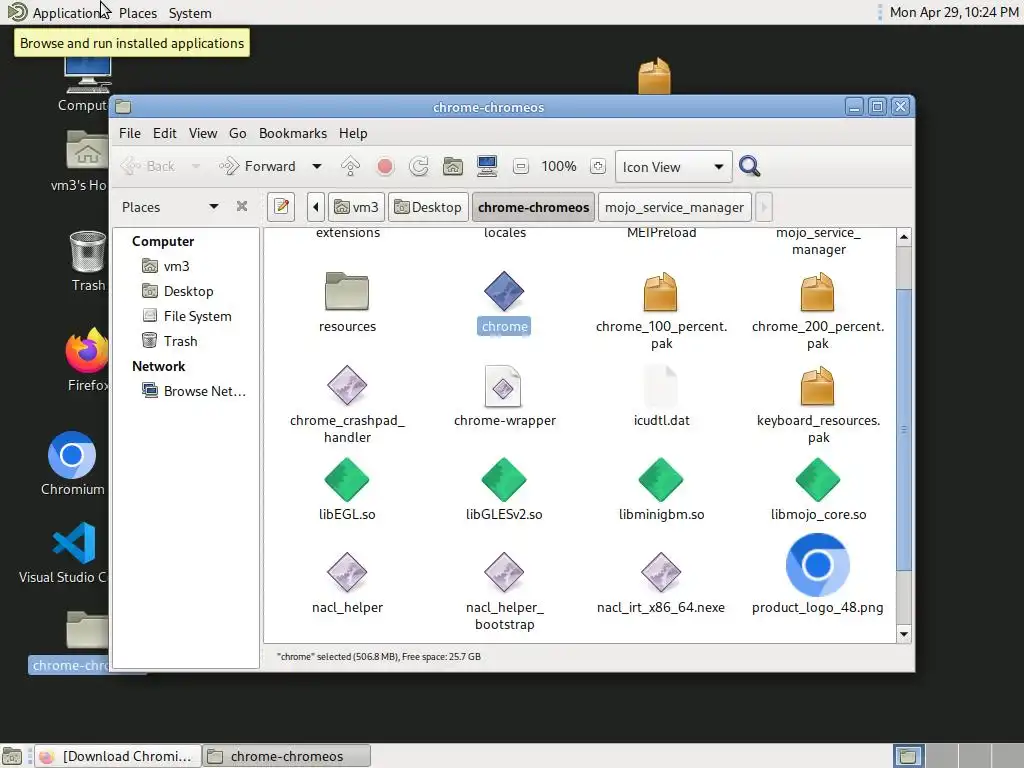
Task: Click the Zoom In plus icon
Action: pos(598,167)
